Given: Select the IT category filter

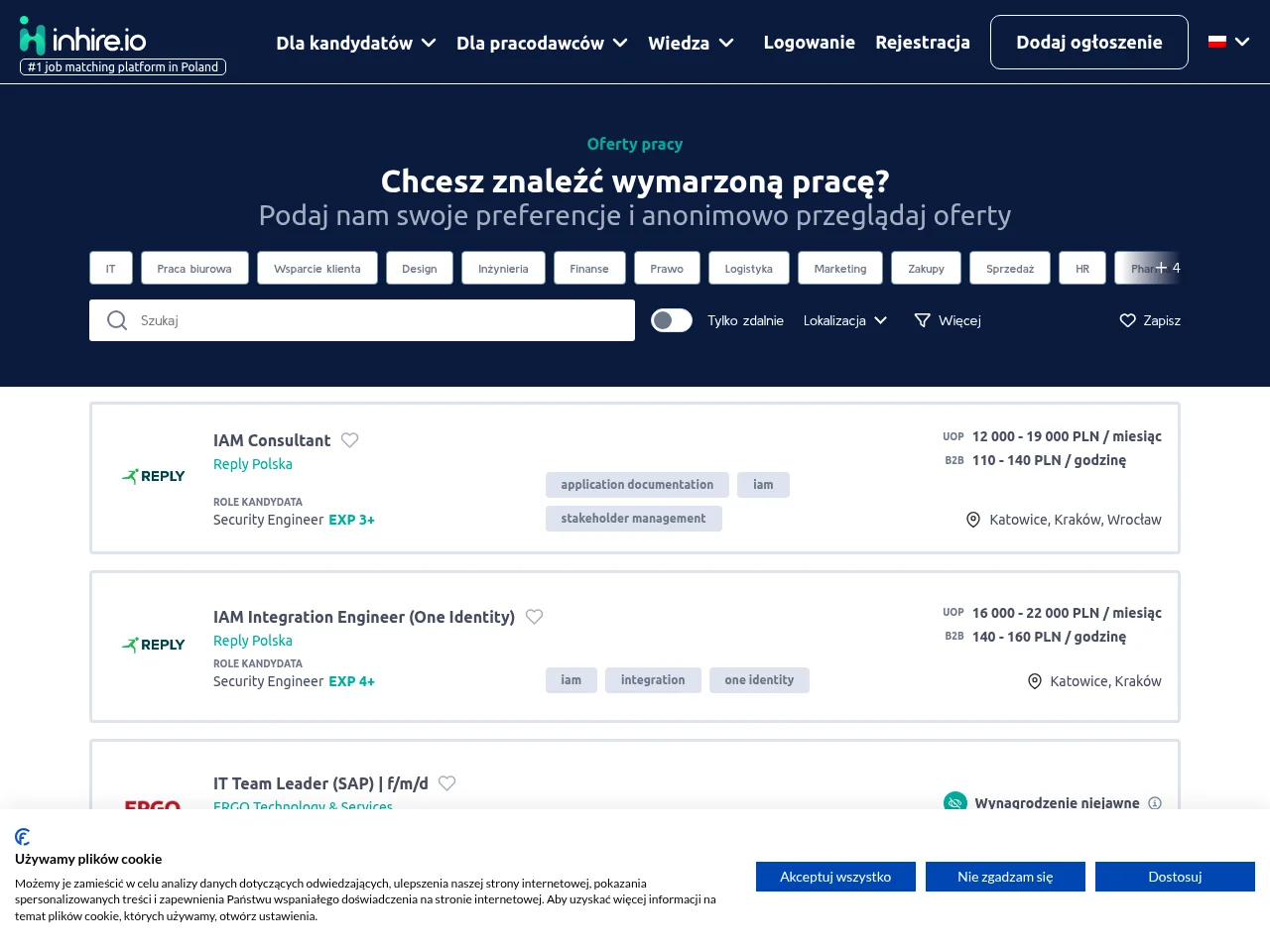Looking at the screenshot, I should 111,268.
